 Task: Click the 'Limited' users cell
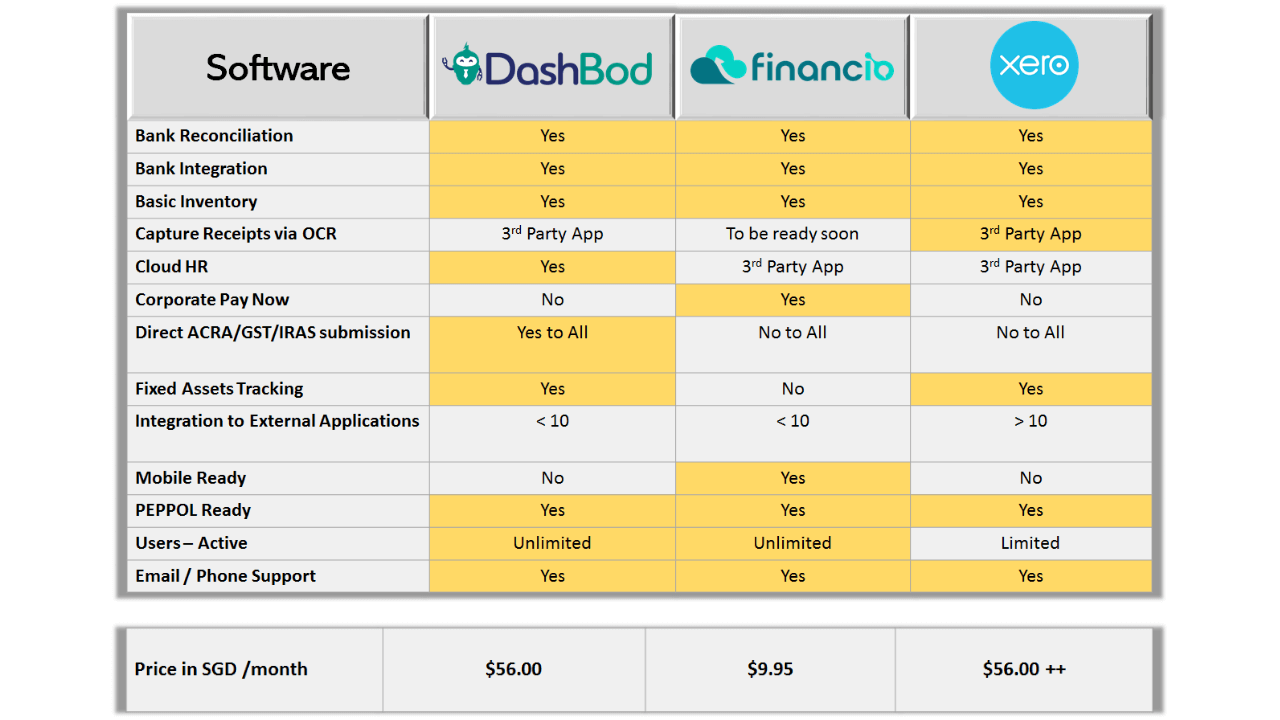(1031, 543)
